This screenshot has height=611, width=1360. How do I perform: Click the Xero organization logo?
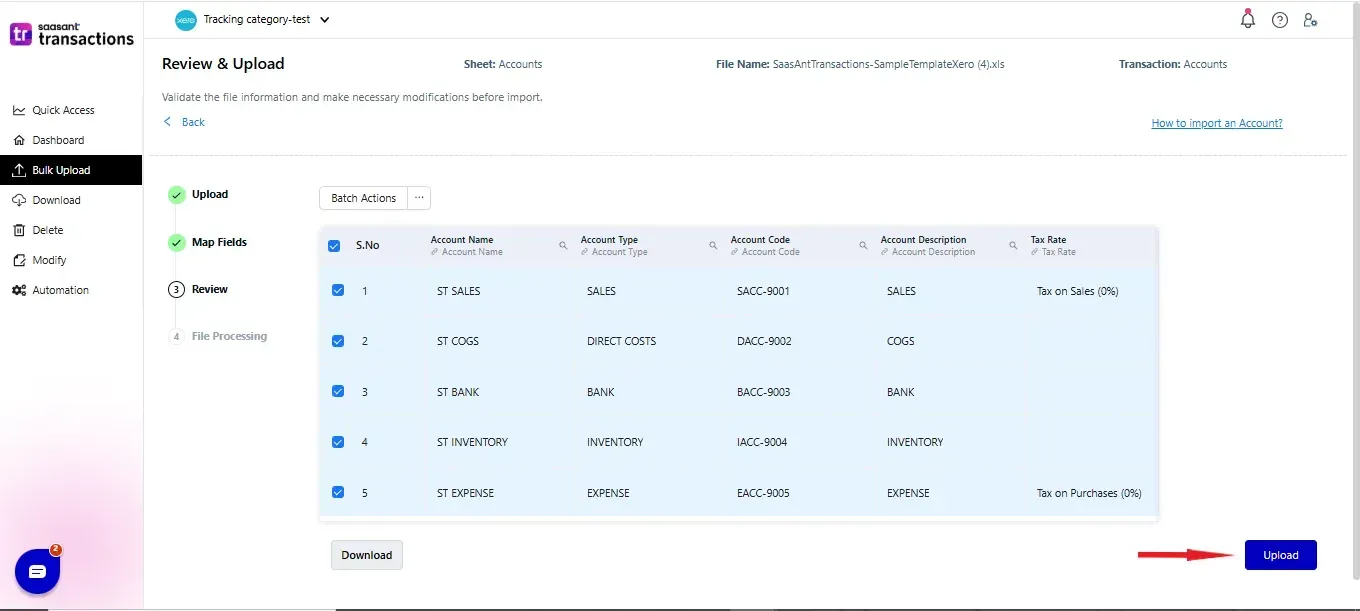point(186,20)
